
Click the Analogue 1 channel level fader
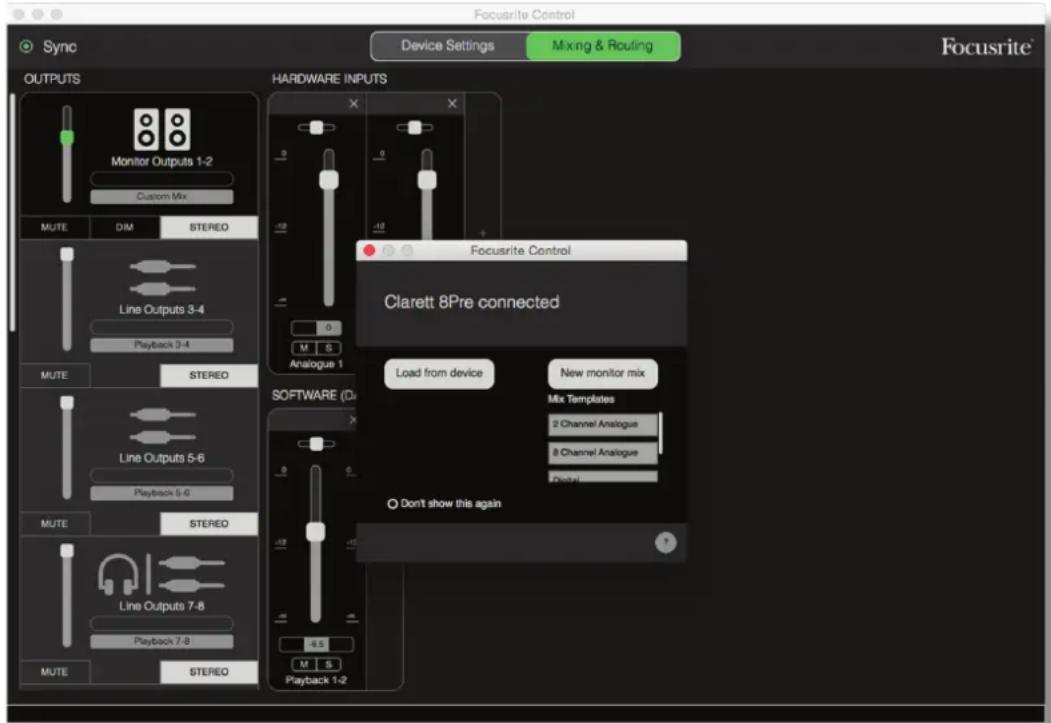(328, 180)
